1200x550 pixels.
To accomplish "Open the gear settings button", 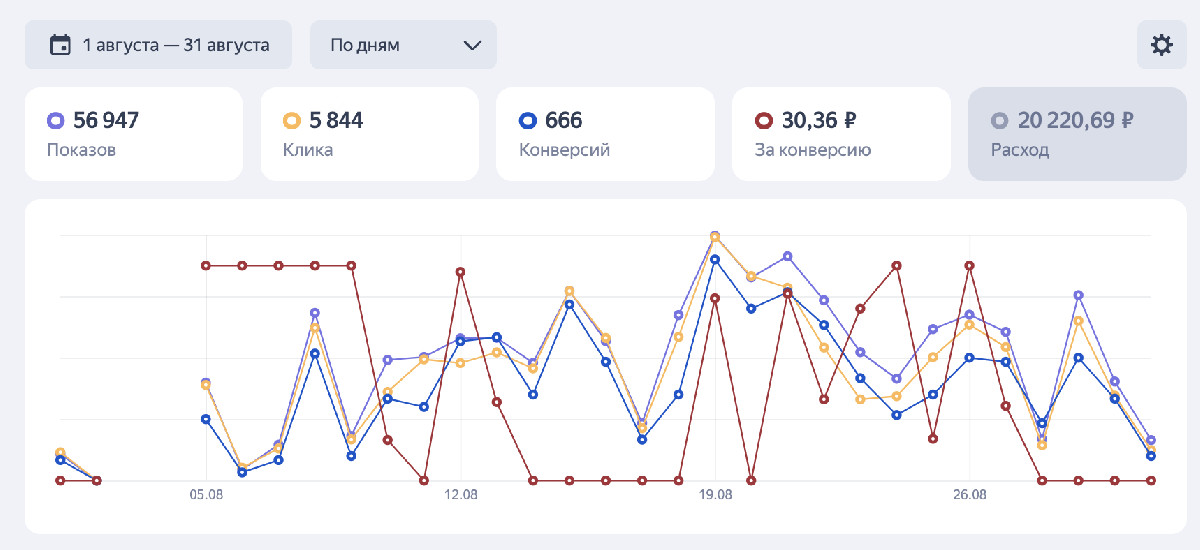I will 1161,45.
